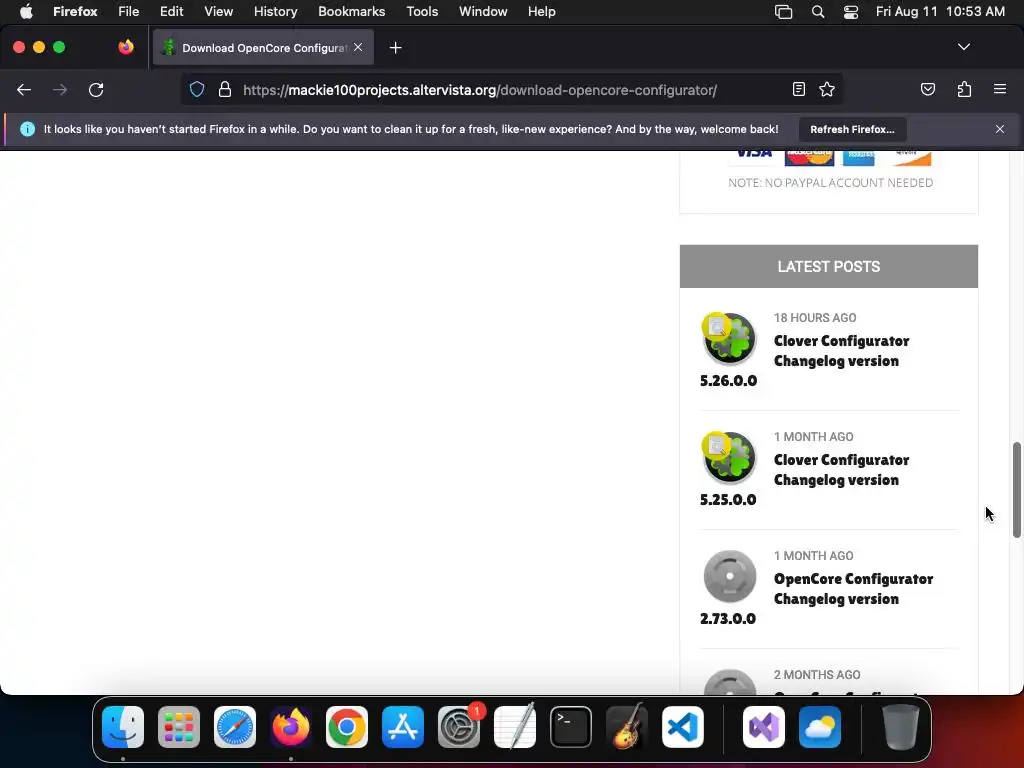Open Clover Configurator Changelog 5.26.0.0 post
This screenshot has width=1024, height=768.
(841, 351)
